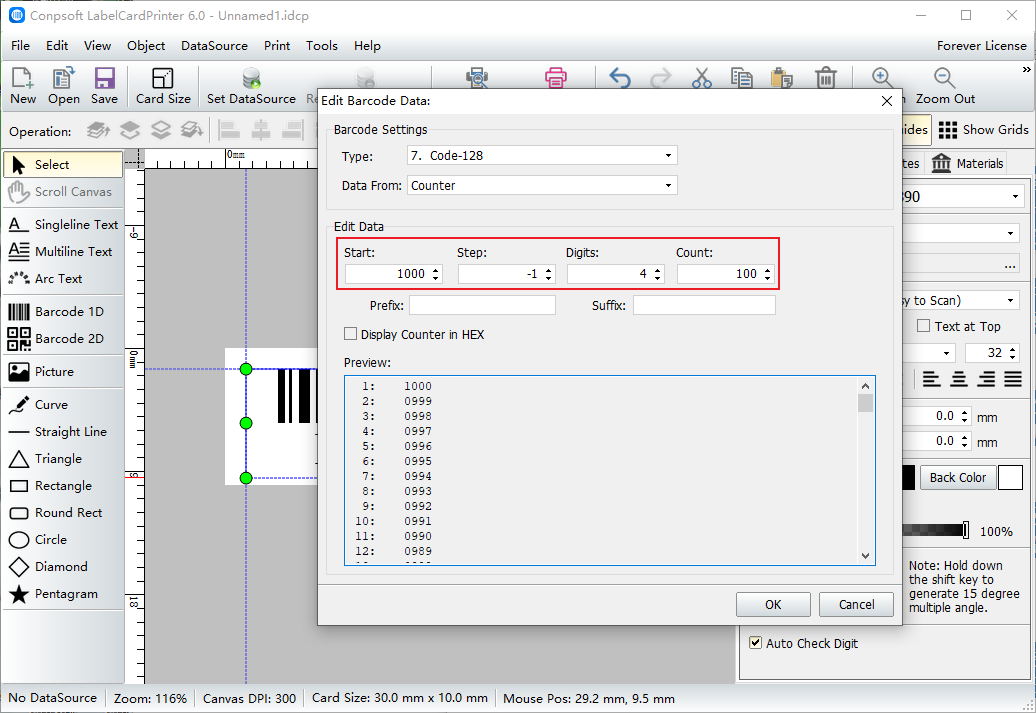This screenshot has width=1036, height=713.
Task: Open the DataSource menu
Action: click(x=214, y=46)
